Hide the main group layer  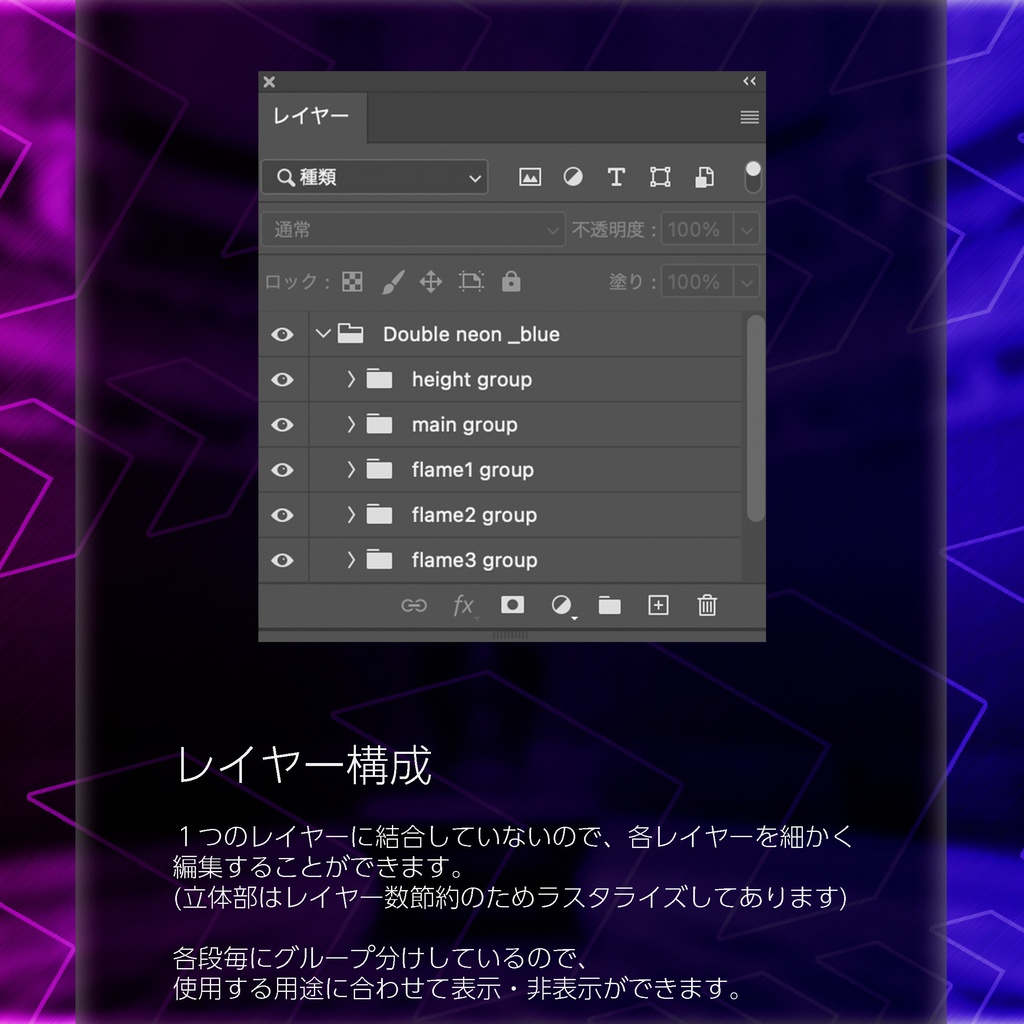tap(282, 424)
